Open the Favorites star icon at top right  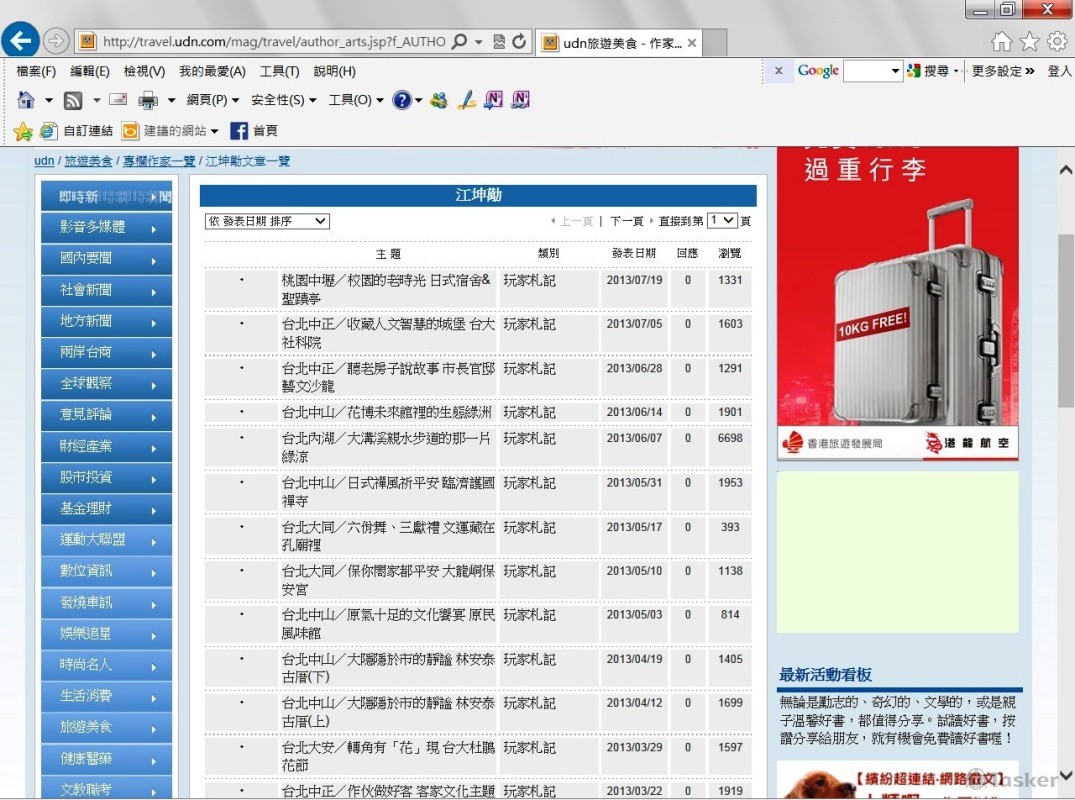tap(1029, 41)
